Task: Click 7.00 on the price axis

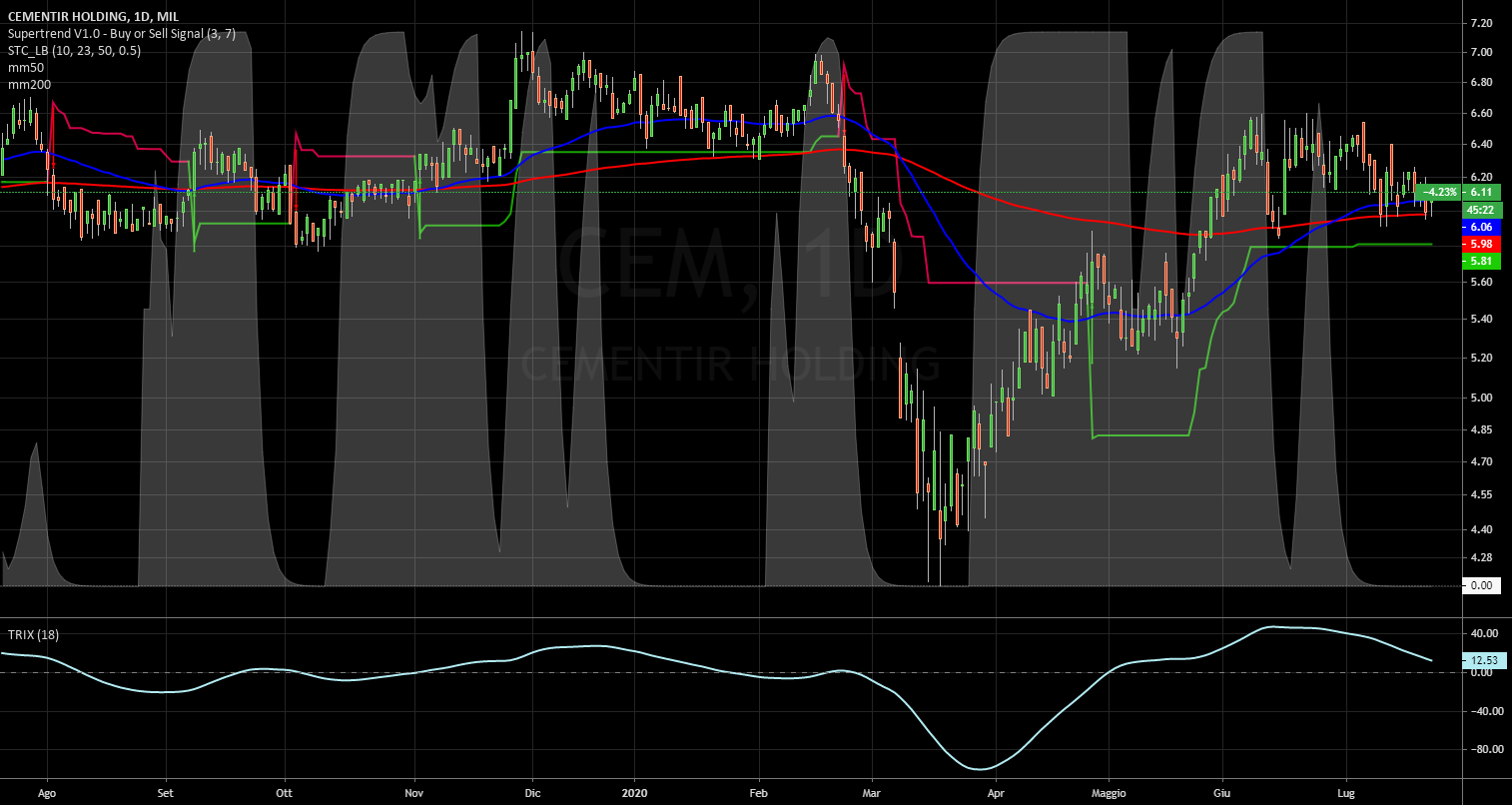Action: tap(1482, 52)
